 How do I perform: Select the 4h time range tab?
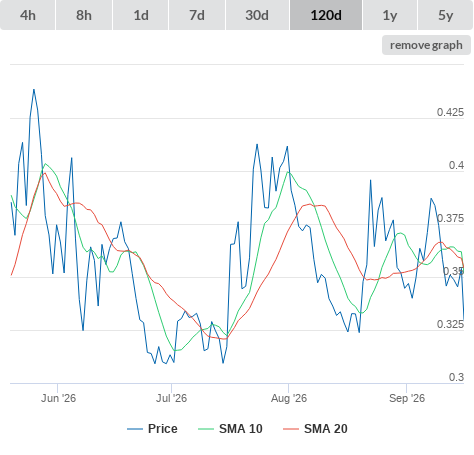tap(28, 15)
